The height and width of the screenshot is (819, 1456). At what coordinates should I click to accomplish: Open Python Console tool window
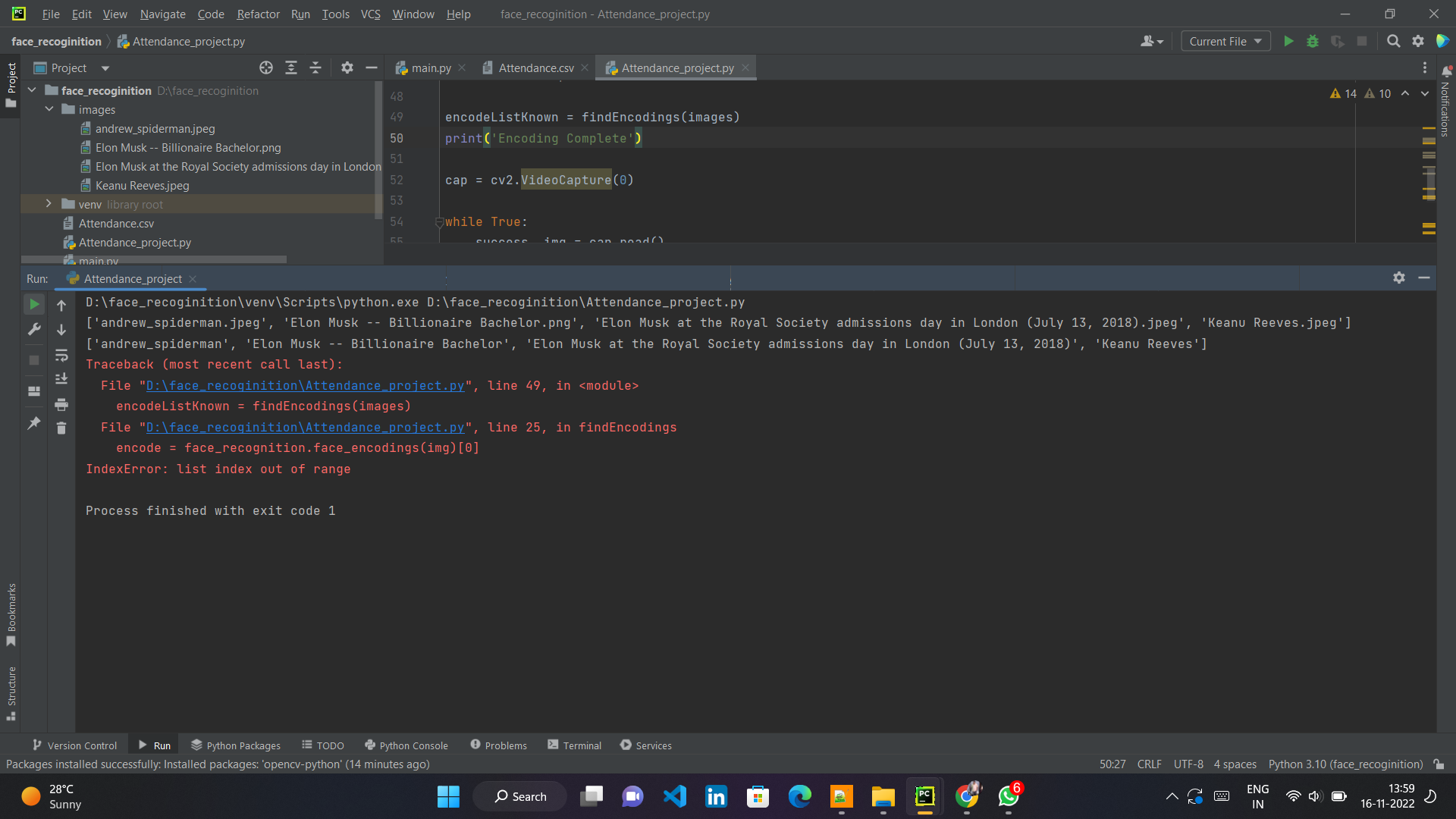pyautogui.click(x=406, y=745)
